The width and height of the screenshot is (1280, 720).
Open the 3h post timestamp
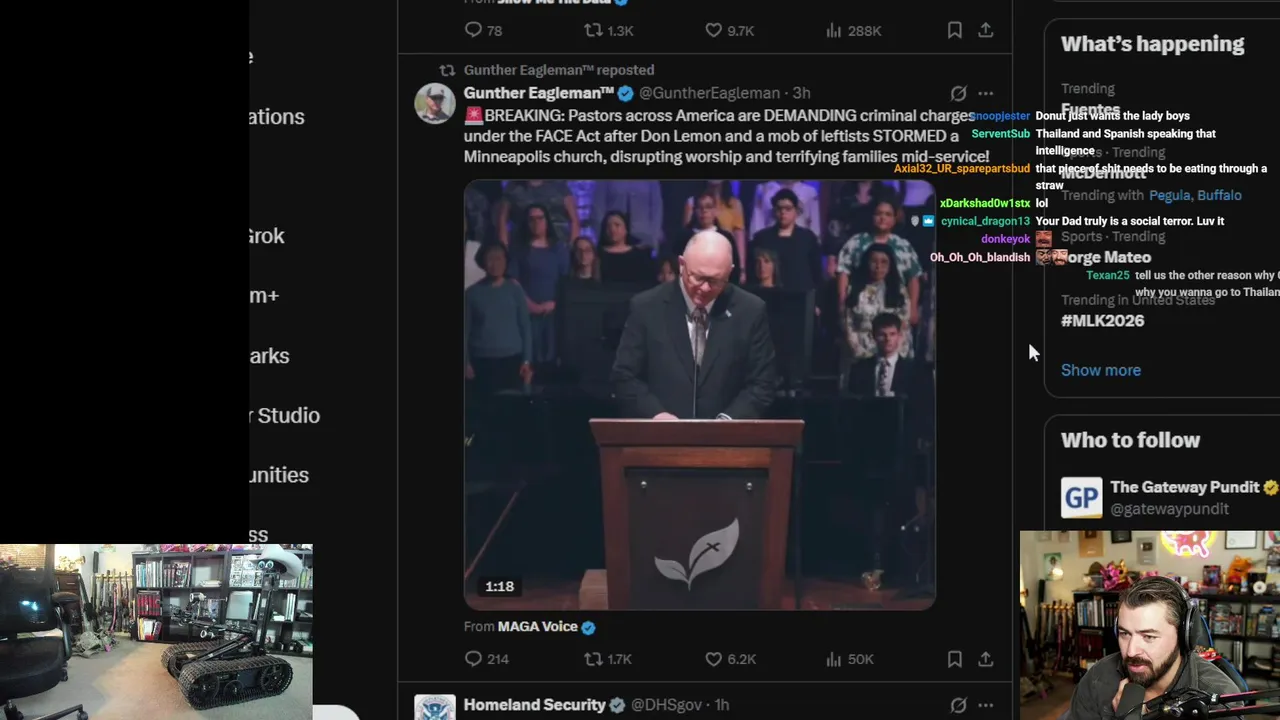click(801, 93)
